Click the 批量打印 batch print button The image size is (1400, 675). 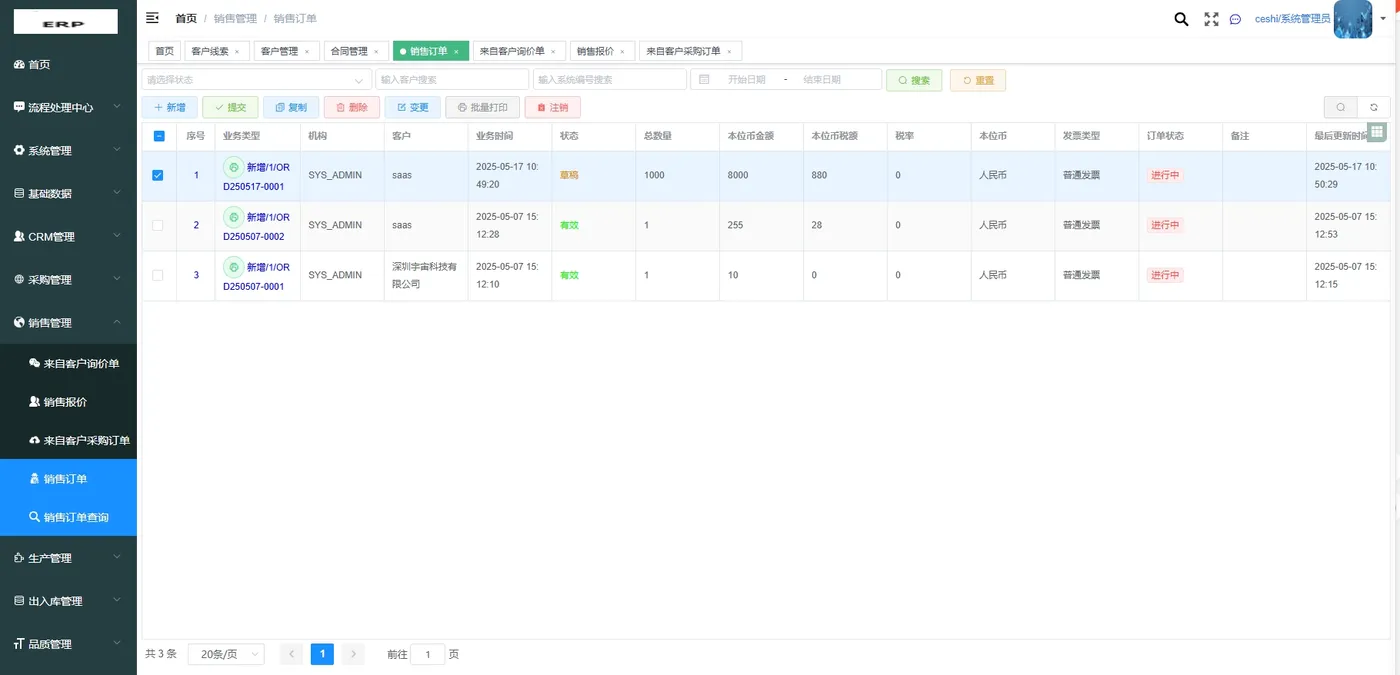click(483, 107)
